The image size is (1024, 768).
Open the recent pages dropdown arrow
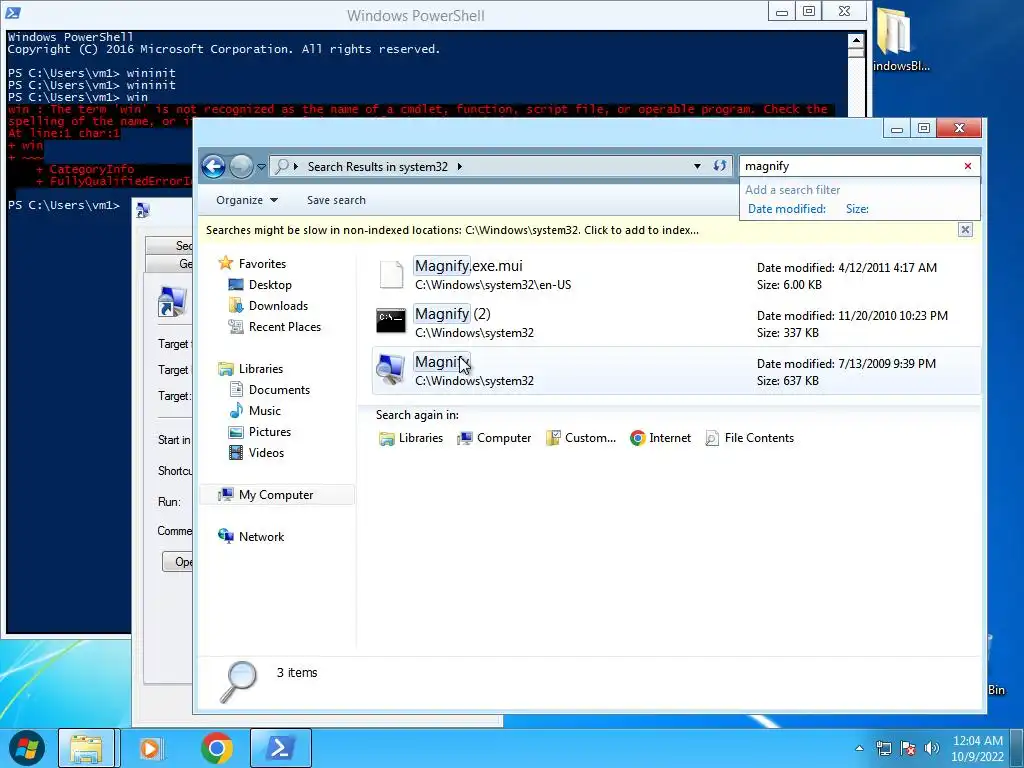tap(261, 167)
